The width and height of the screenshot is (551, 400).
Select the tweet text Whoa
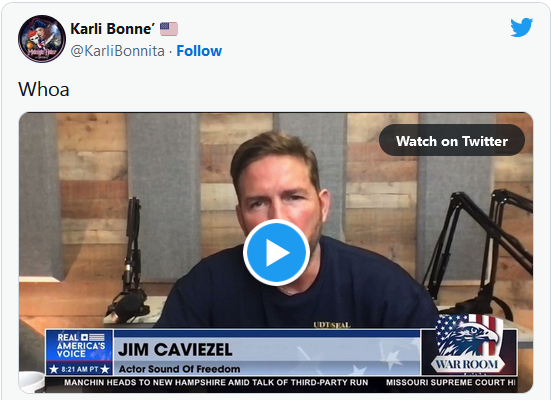click(44, 89)
